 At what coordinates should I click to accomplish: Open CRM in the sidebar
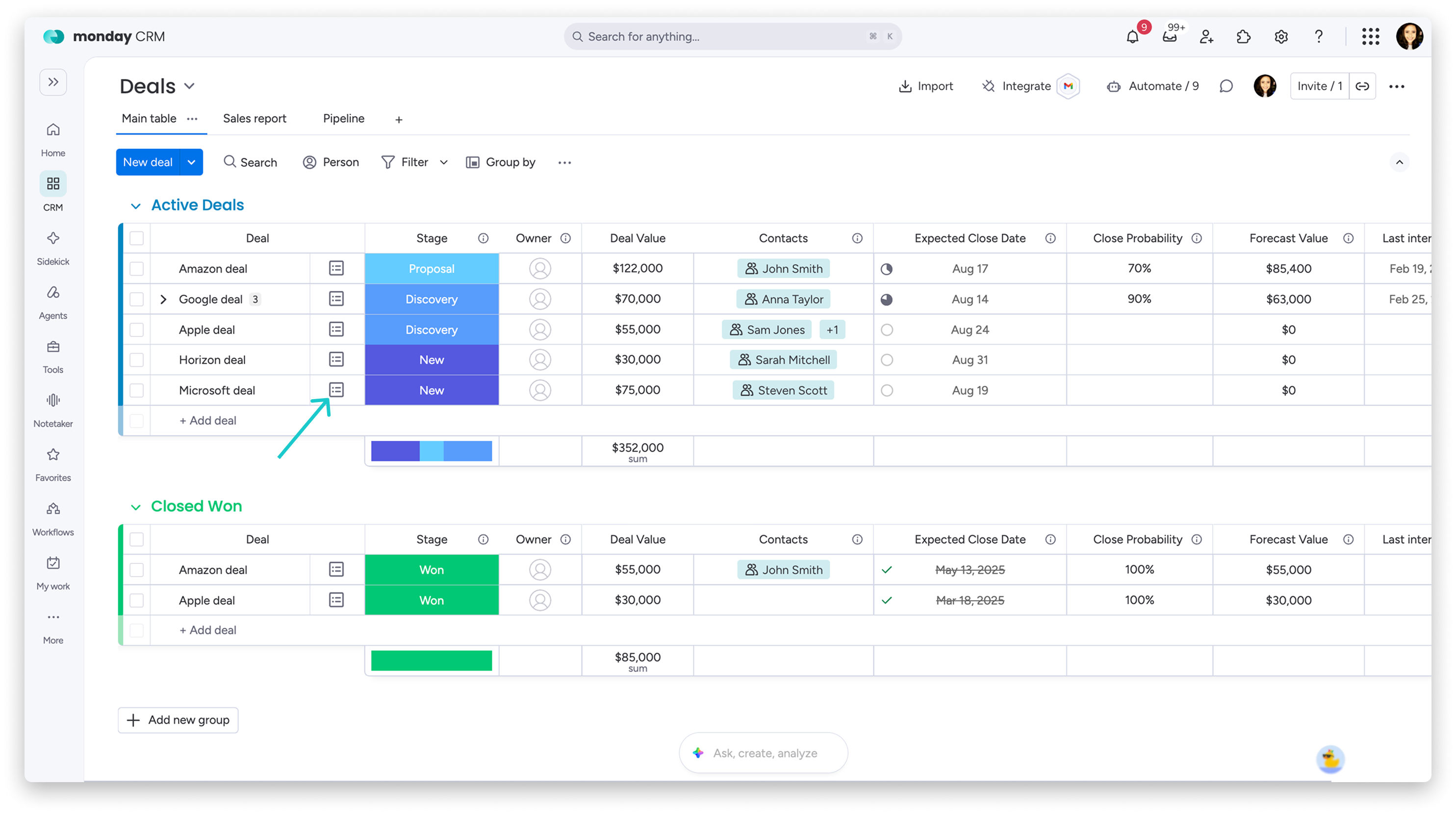click(x=53, y=193)
